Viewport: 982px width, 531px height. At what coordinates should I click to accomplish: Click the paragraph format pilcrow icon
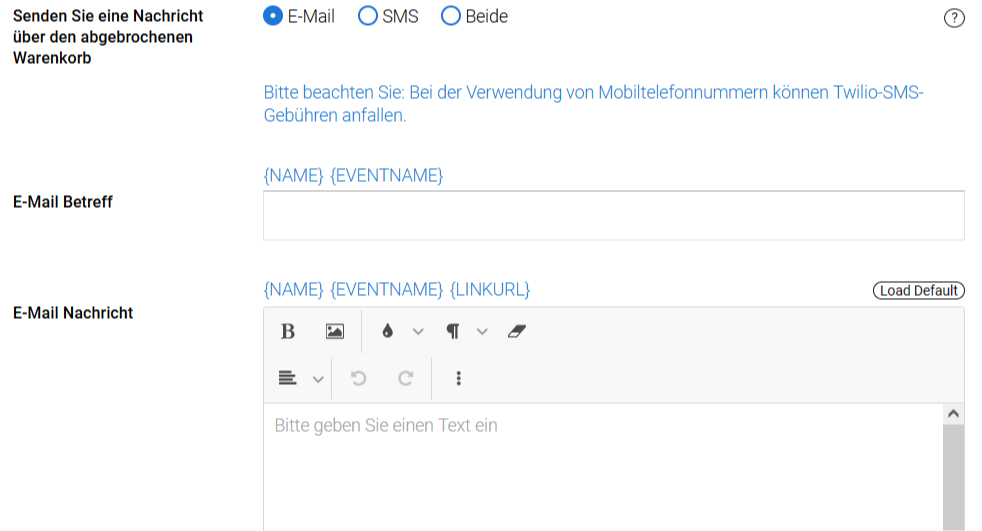[453, 331]
